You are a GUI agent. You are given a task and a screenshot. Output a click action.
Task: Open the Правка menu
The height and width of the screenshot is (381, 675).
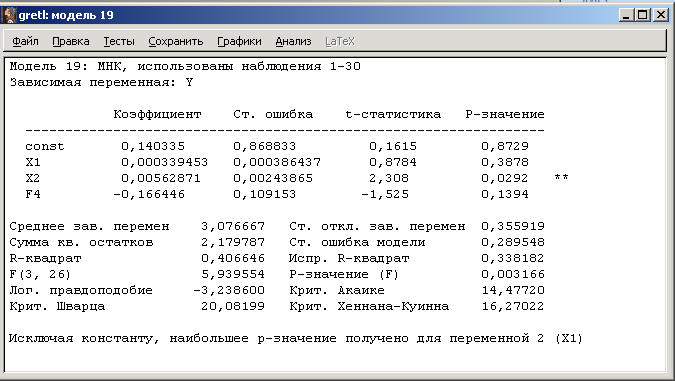click(71, 41)
